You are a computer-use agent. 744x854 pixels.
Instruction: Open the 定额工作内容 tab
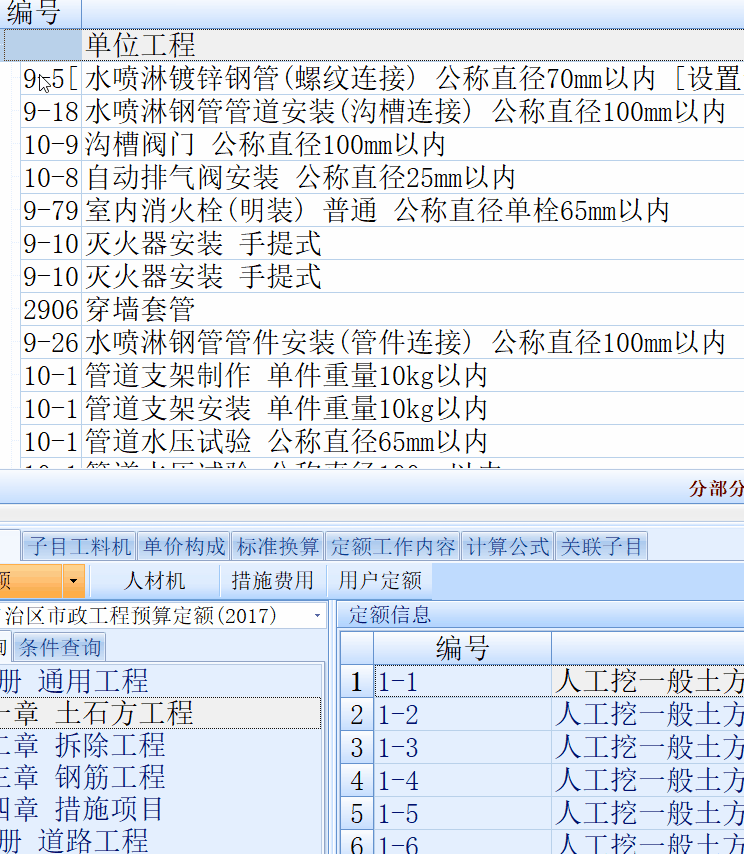[393, 546]
